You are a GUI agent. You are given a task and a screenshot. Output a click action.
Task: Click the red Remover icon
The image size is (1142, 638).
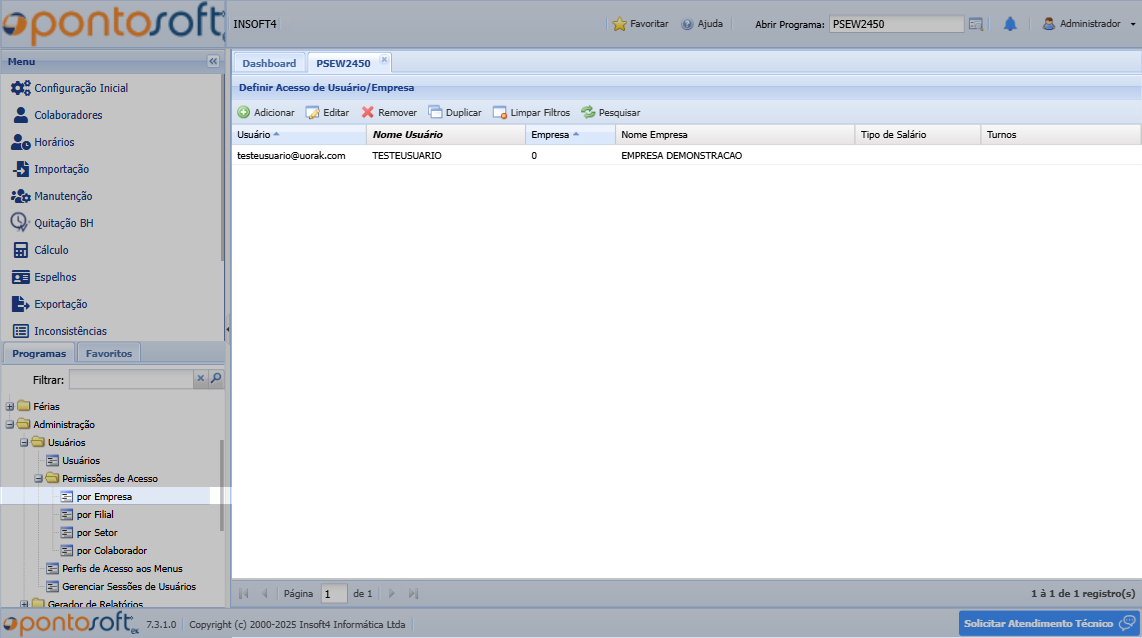(x=368, y=113)
